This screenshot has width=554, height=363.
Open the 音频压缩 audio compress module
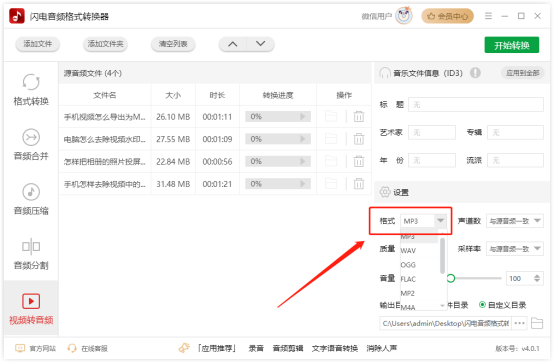[31, 199]
